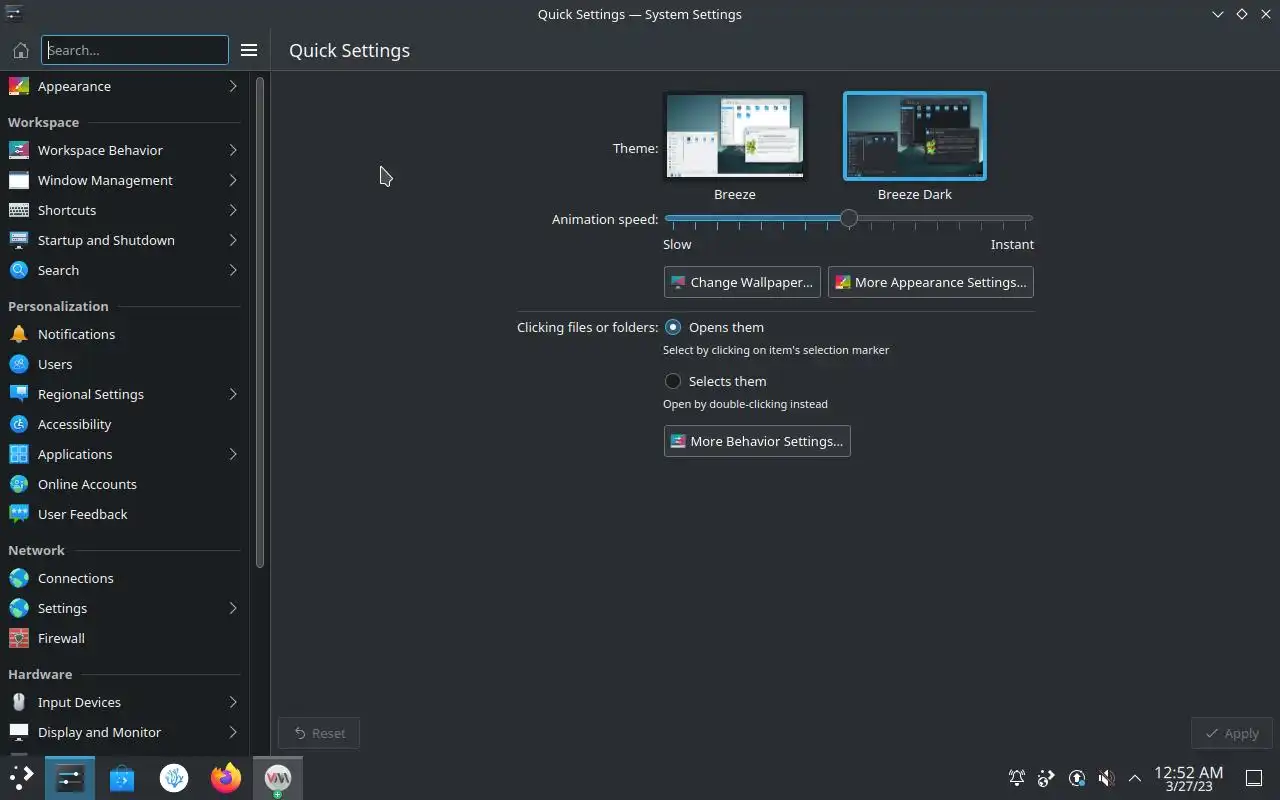Open the Firewall settings page
The width and height of the screenshot is (1280, 800).
124,638
